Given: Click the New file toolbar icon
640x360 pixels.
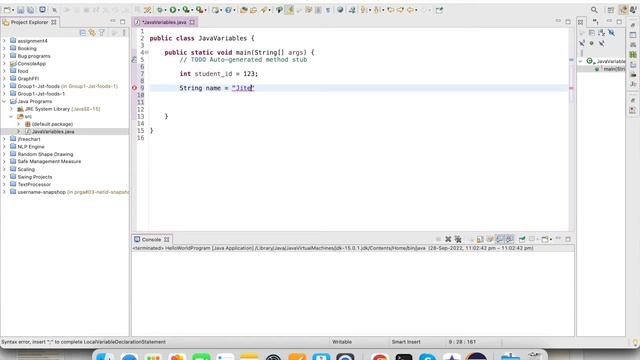Looking at the screenshot, I should (x=7, y=10).
